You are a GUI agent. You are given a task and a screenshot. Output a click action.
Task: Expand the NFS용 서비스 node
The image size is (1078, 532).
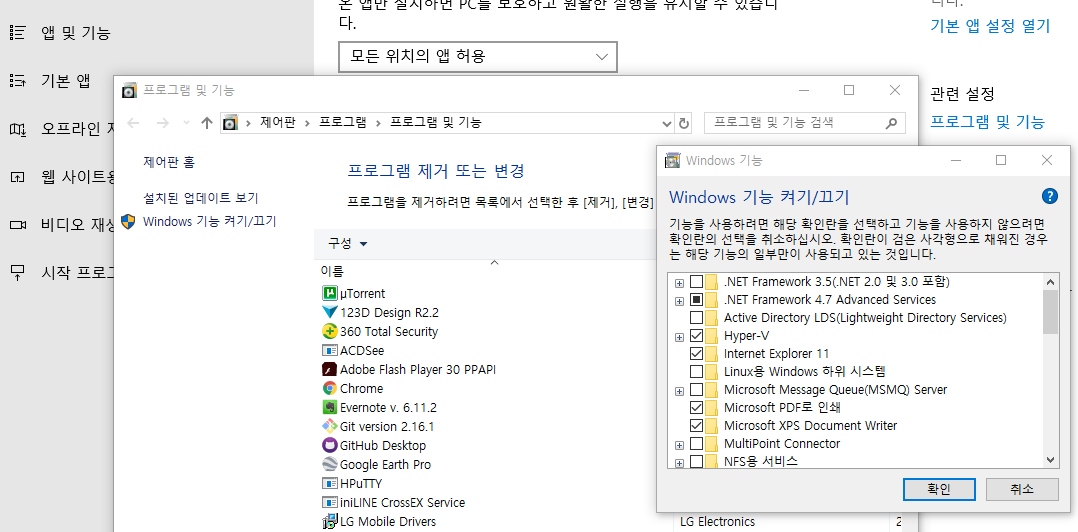pyautogui.click(x=679, y=463)
